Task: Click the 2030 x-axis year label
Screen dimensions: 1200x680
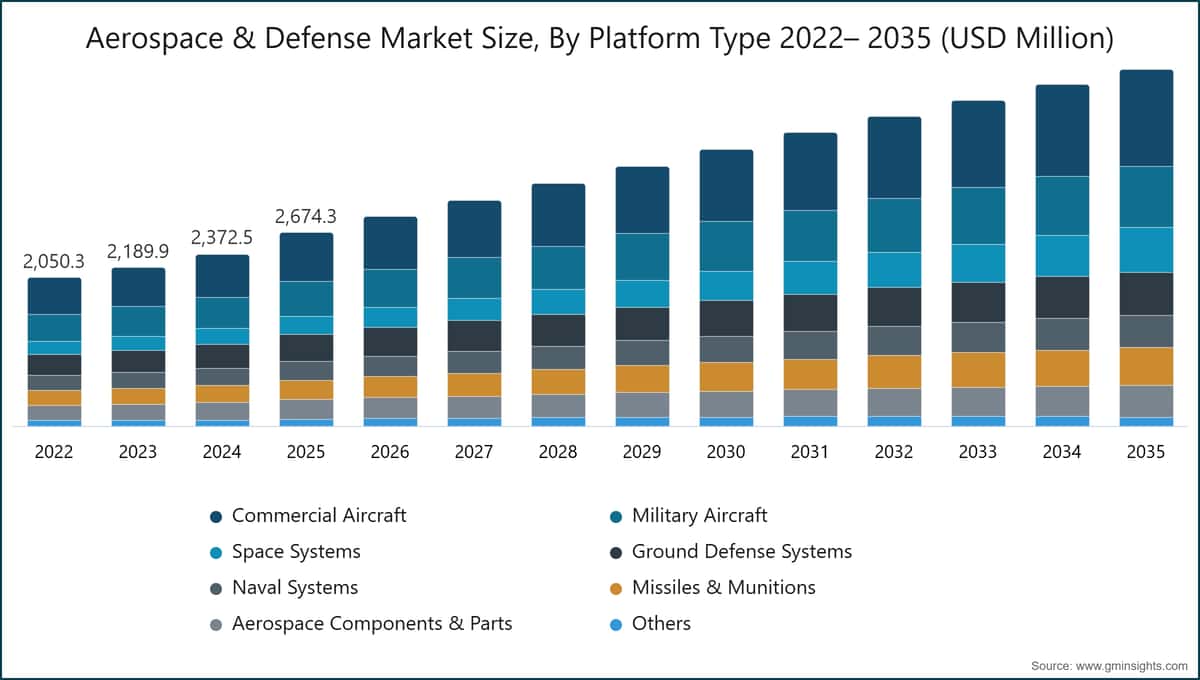Action: [x=726, y=452]
